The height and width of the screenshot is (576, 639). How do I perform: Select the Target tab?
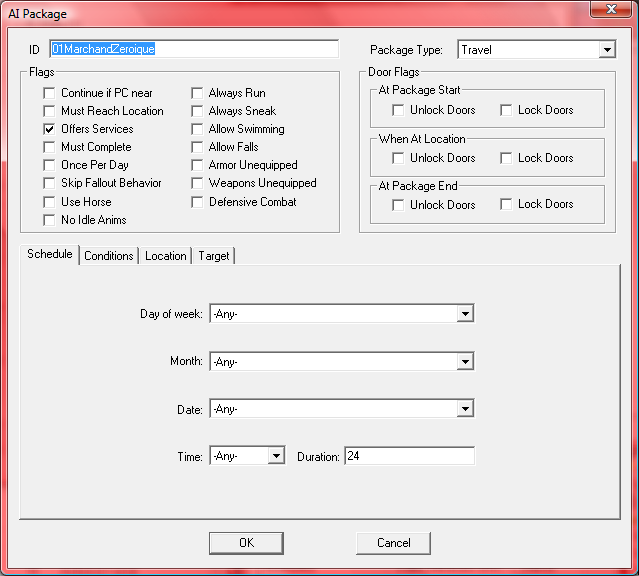click(x=214, y=256)
